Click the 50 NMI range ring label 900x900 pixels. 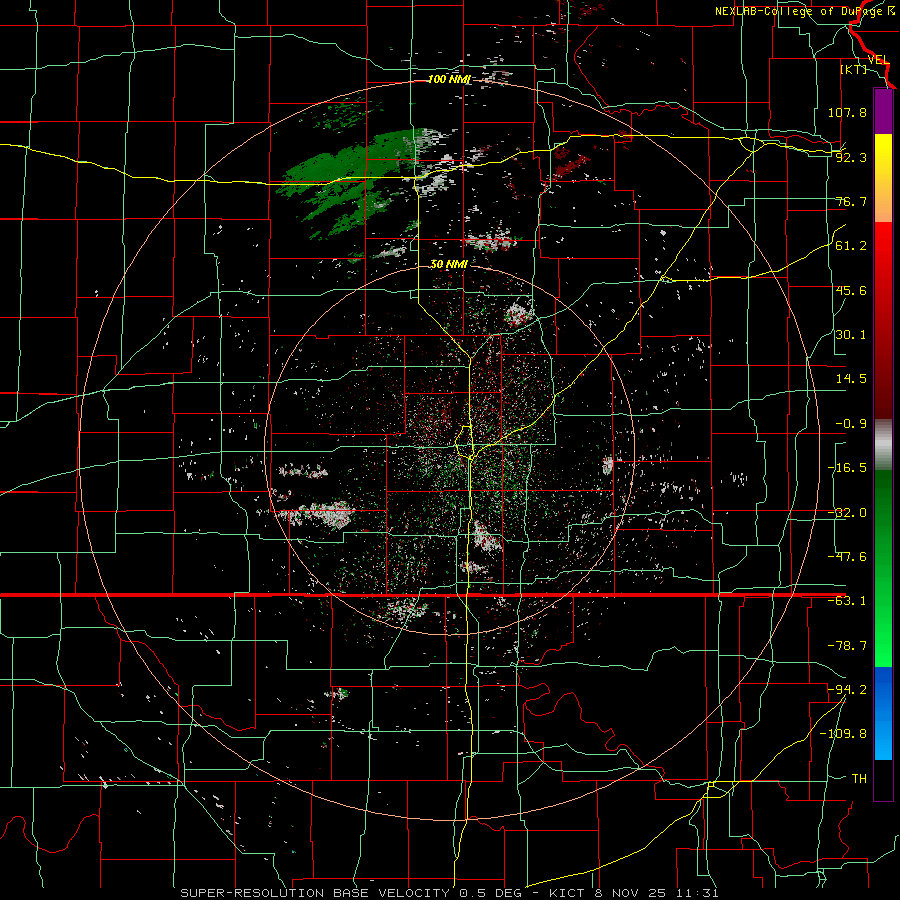449,264
